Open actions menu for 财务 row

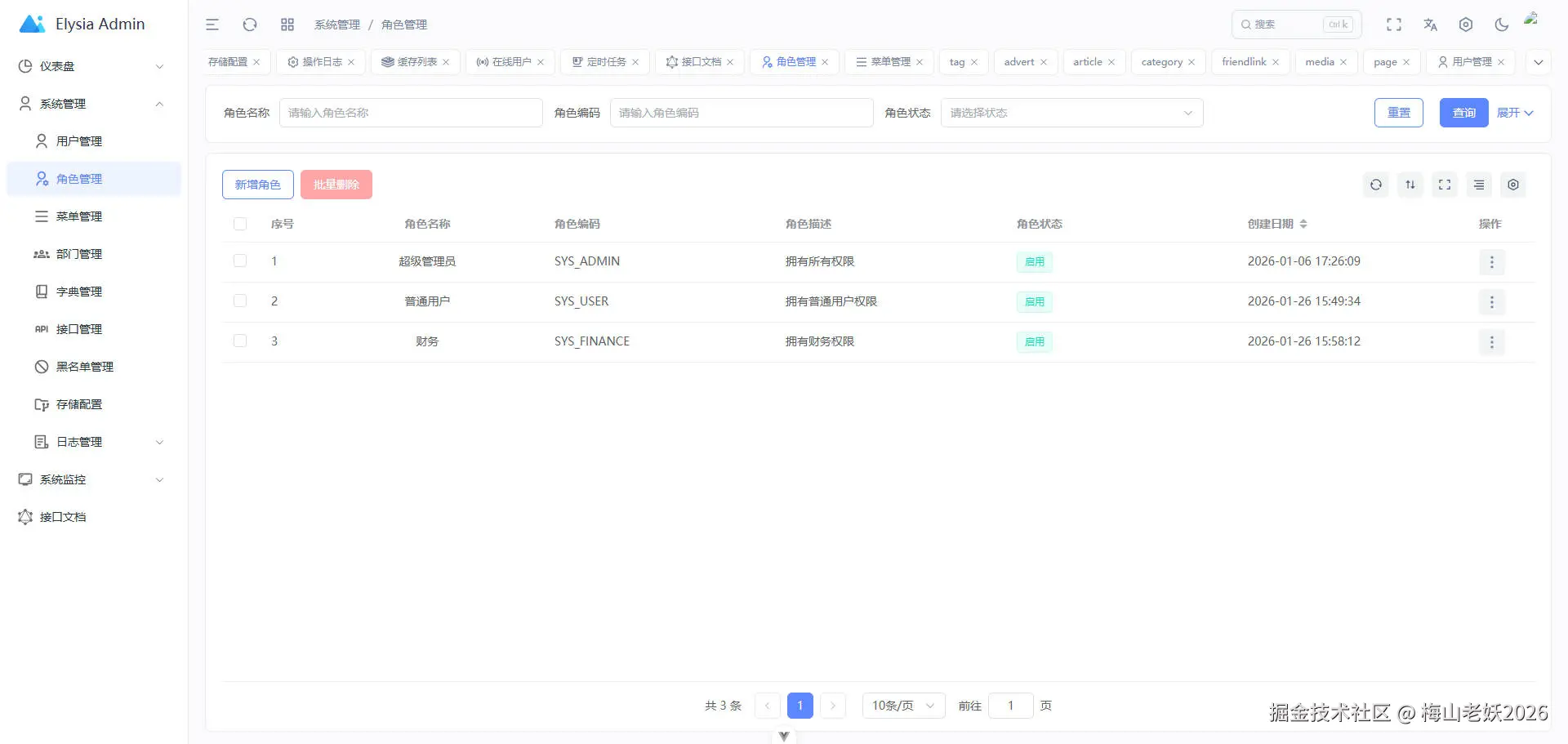(1492, 342)
